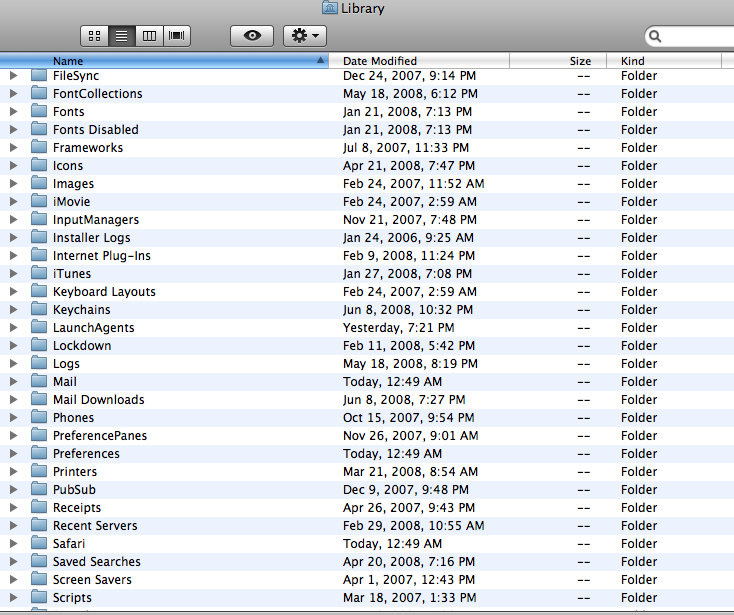
Task: Expand the FontCollections disclosure triangle
Action: (14, 94)
